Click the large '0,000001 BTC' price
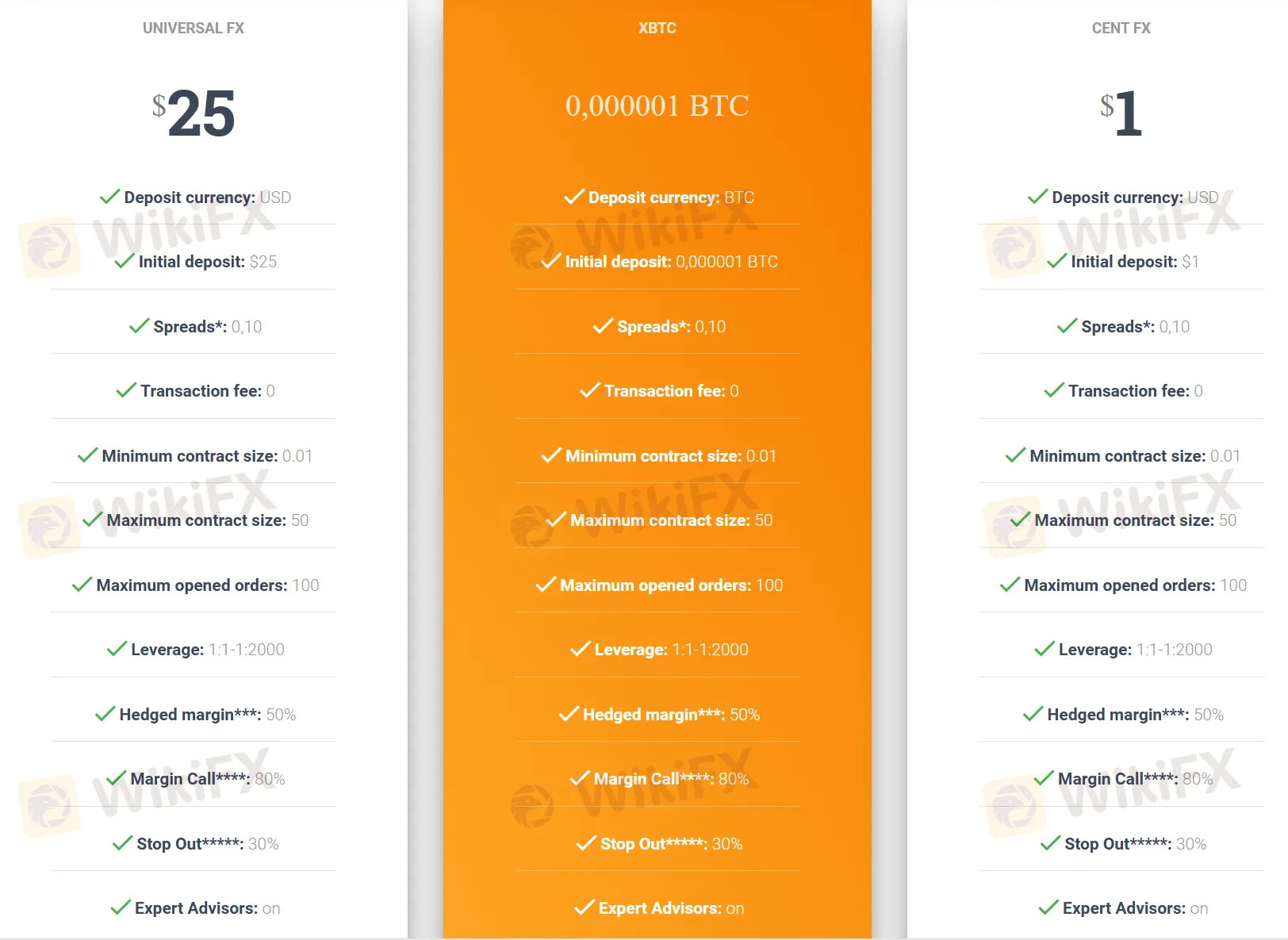The height and width of the screenshot is (940, 1288). click(657, 106)
